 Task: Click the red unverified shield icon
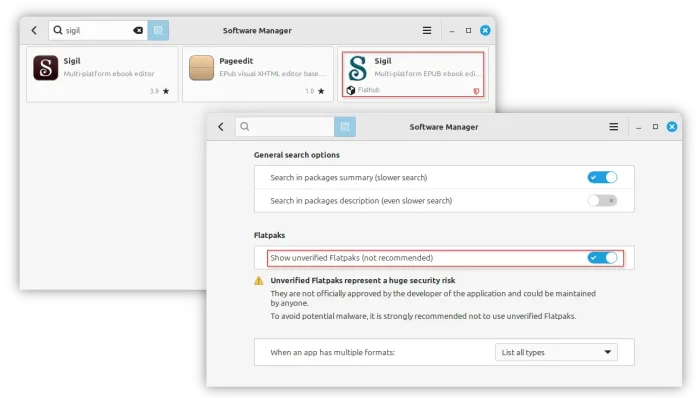[476, 91]
